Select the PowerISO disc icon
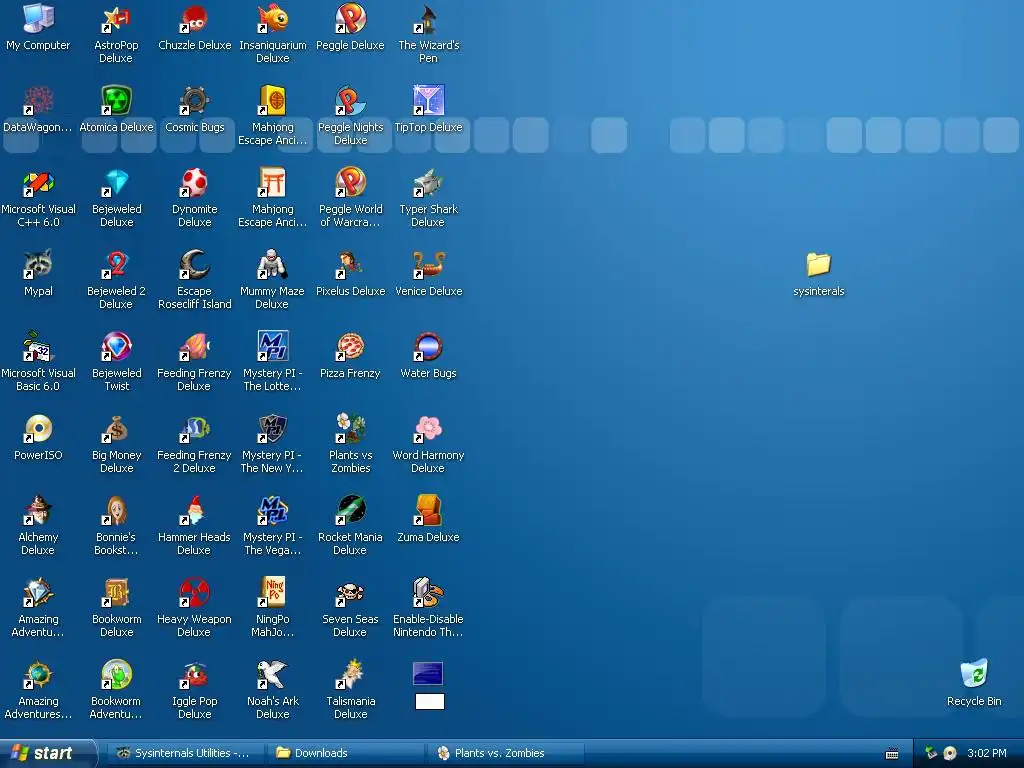 point(38,429)
